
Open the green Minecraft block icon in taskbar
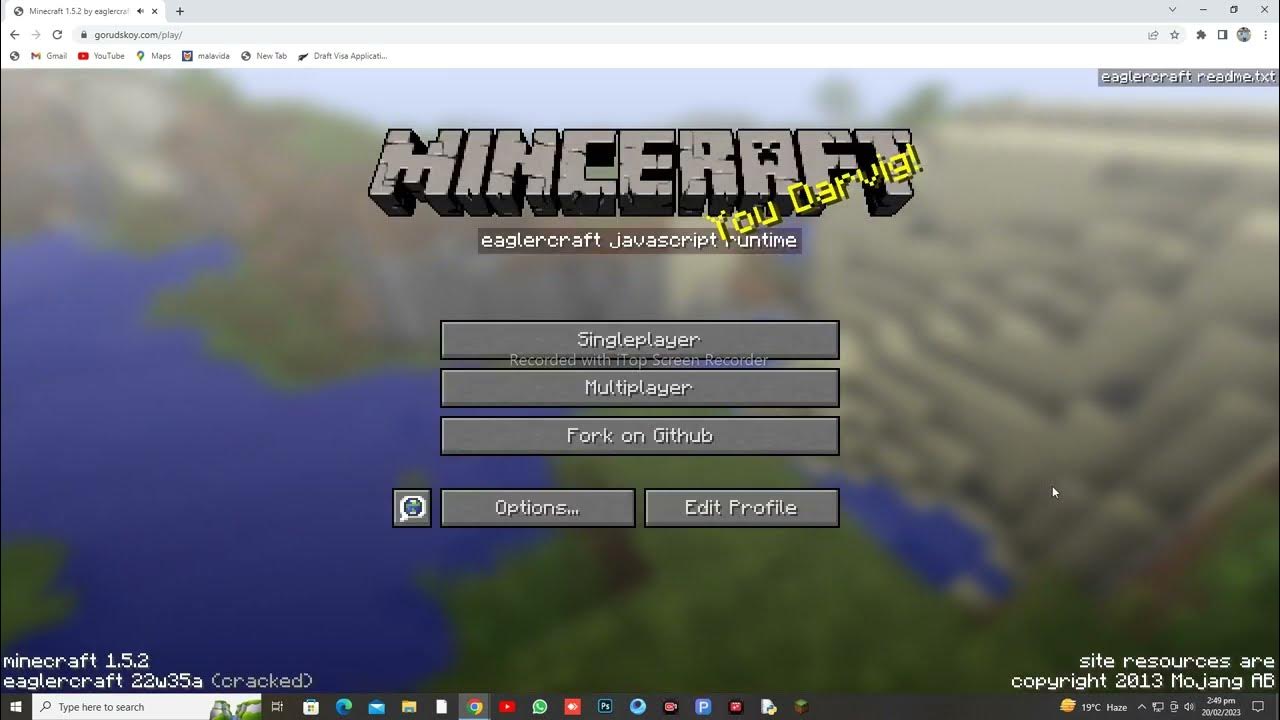(x=801, y=707)
